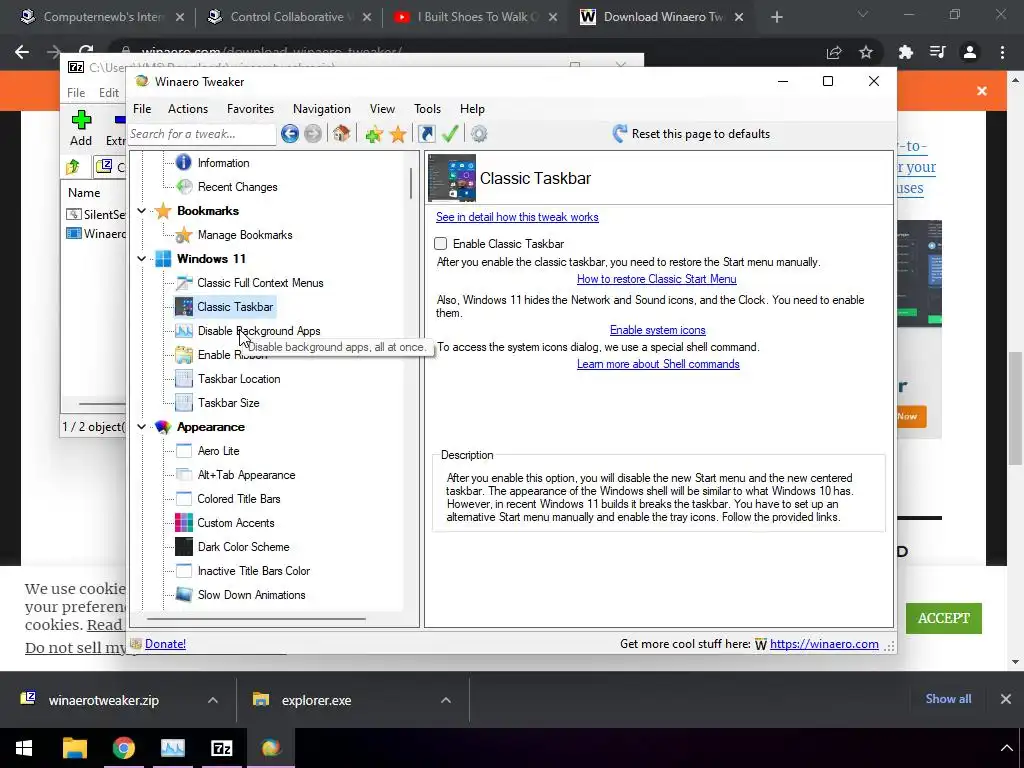Open File Explorer from taskbar
Viewport: 1024px width, 768px height.
point(74,748)
